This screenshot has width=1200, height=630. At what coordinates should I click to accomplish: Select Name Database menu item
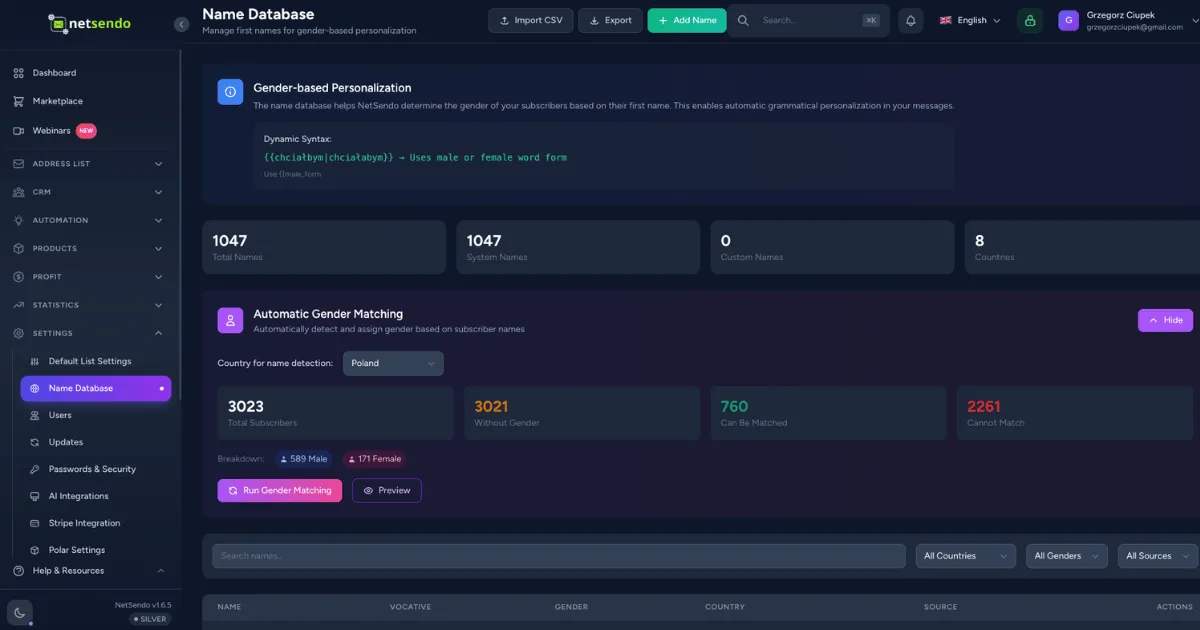(96, 388)
